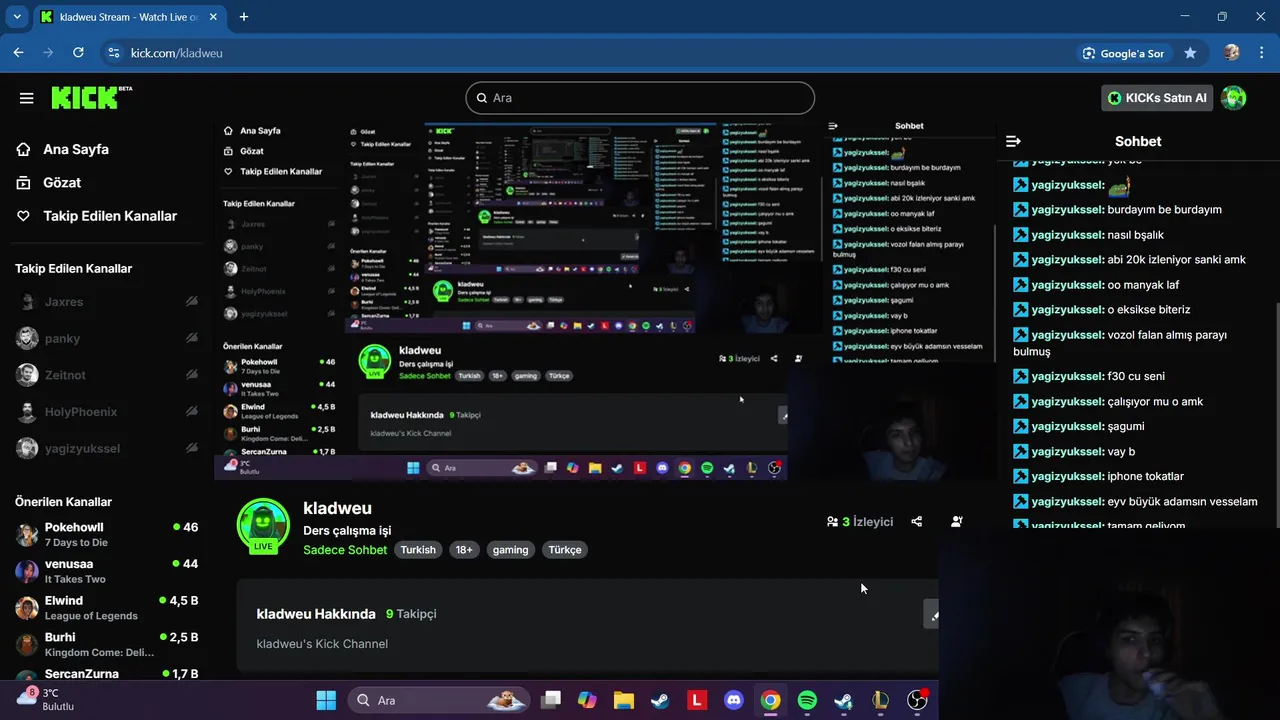Click the user icon right of share

point(957,521)
